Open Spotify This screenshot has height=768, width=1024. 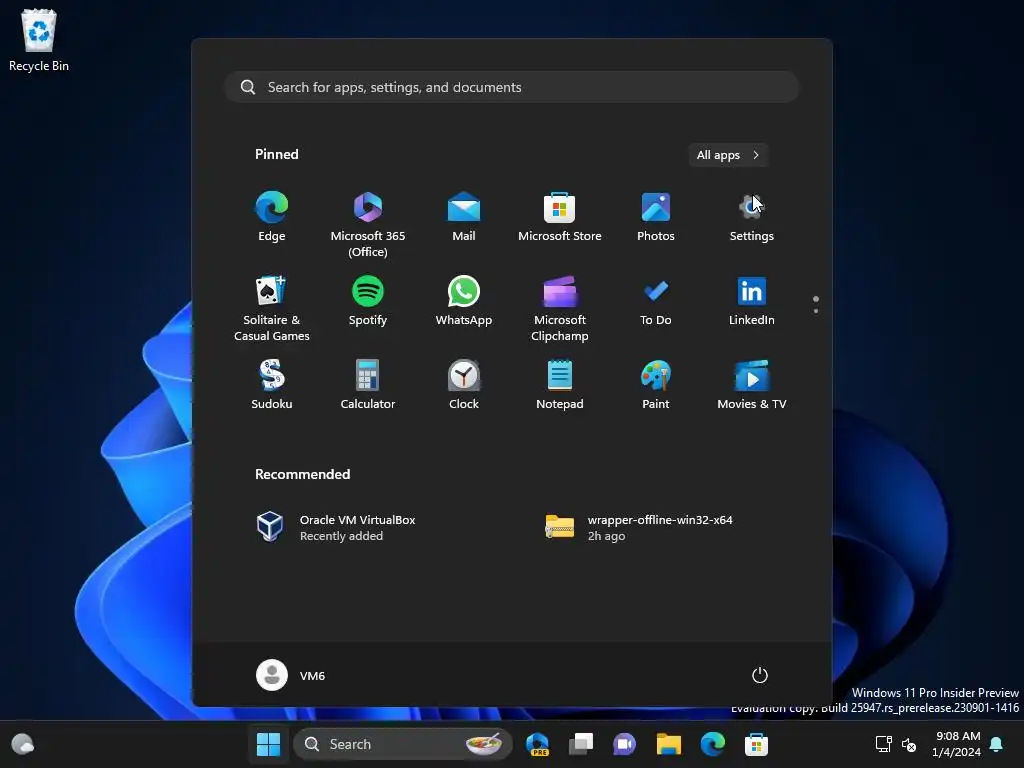tap(368, 302)
